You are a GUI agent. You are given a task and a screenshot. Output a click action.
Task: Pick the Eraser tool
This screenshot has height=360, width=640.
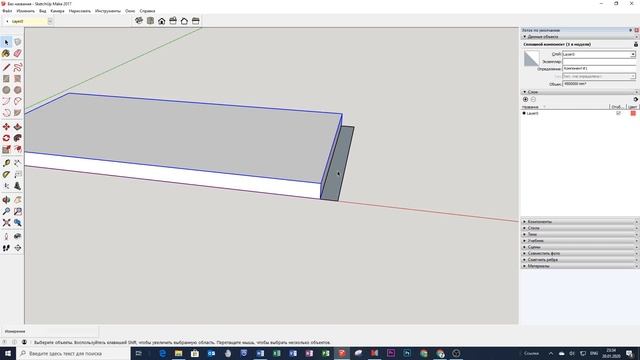tap(18, 53)
